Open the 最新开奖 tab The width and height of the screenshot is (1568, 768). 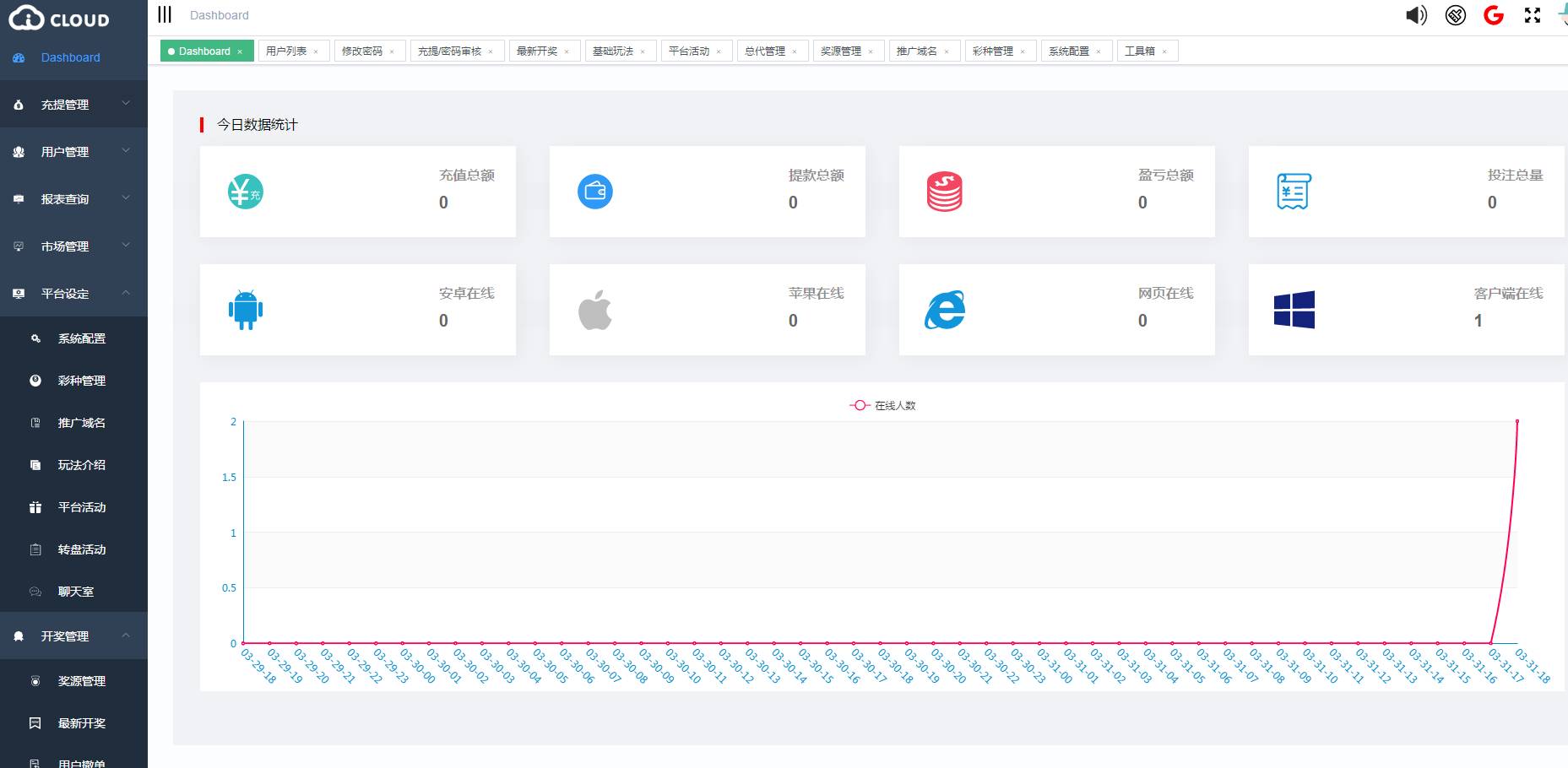click(x=538, y=50)
